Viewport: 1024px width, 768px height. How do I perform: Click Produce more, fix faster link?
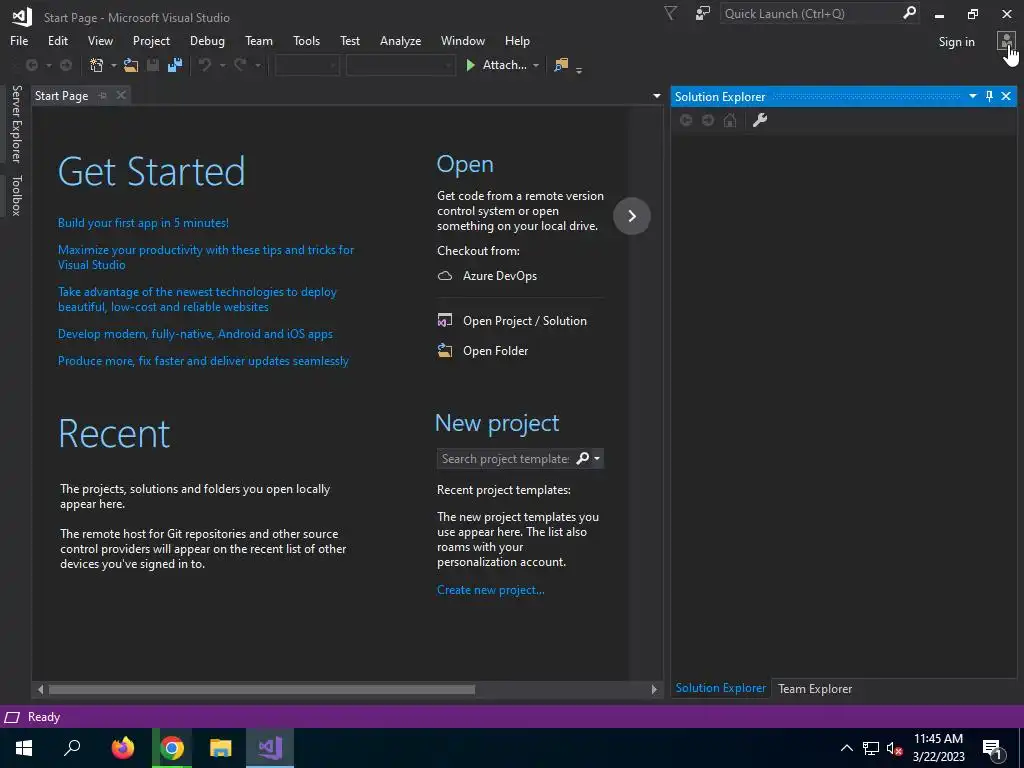[203, 360]
